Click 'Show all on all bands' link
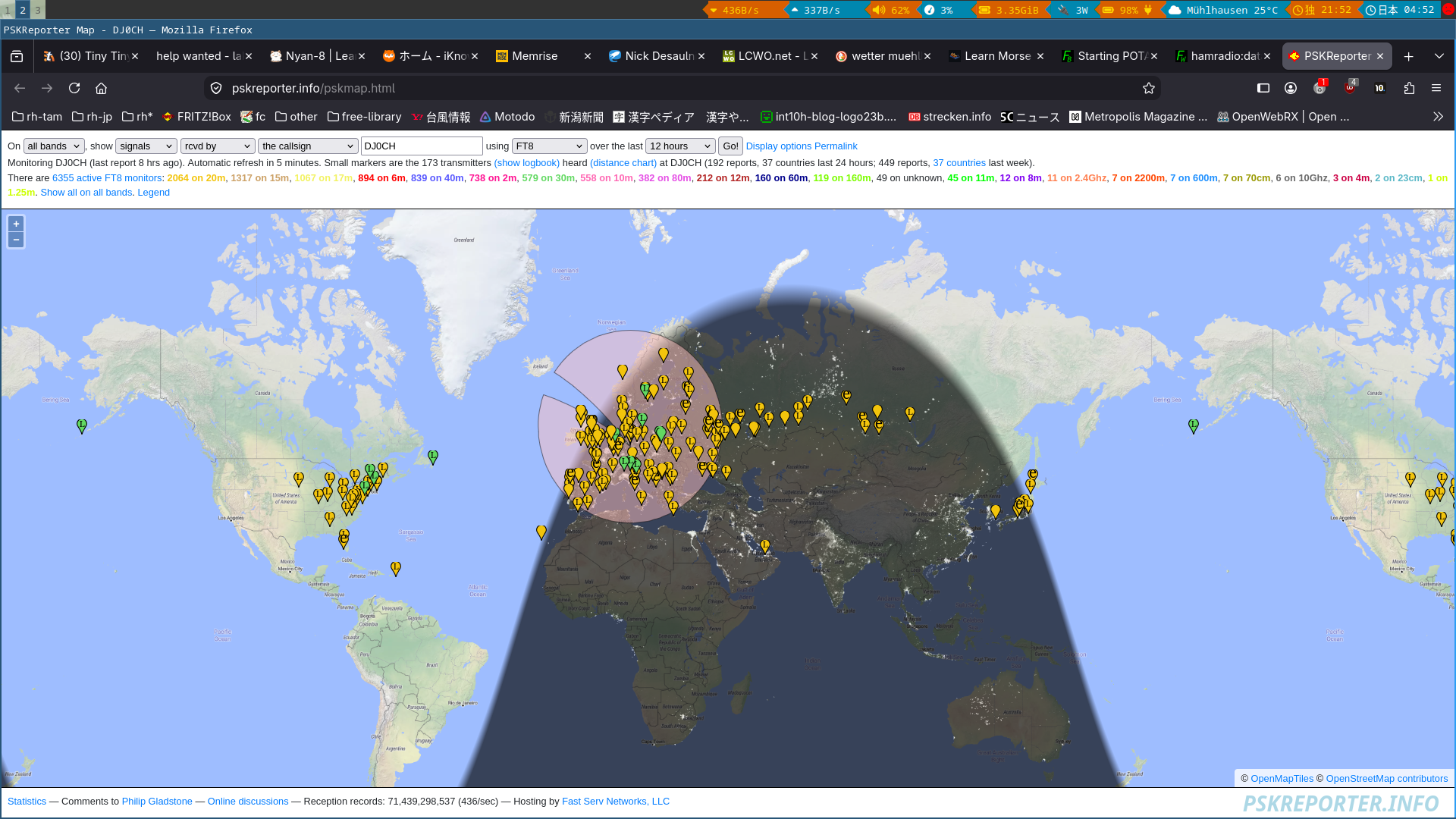1456x819 pixels. pos(86,193)
